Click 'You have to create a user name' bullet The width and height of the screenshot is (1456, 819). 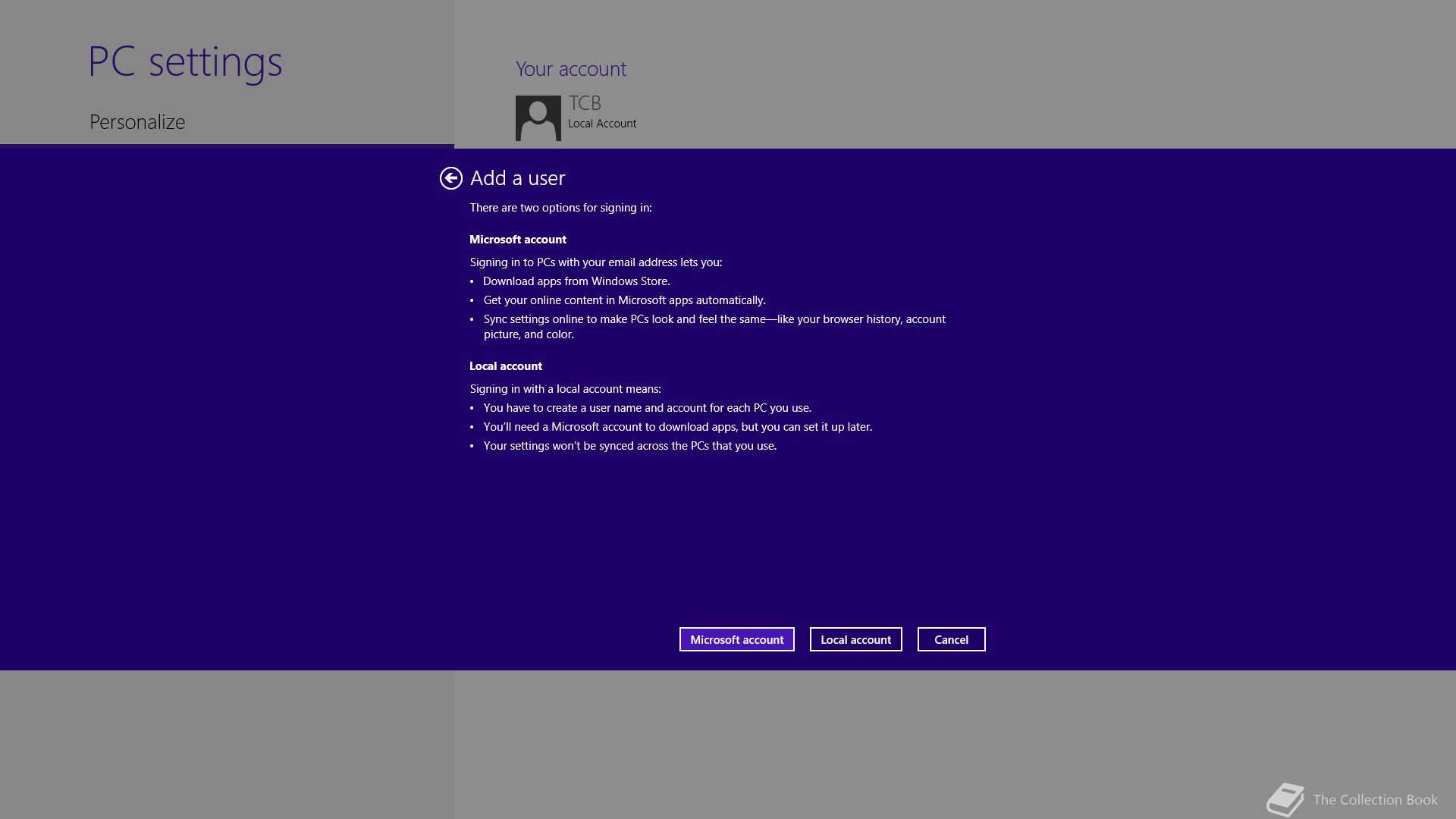(648, 408)
